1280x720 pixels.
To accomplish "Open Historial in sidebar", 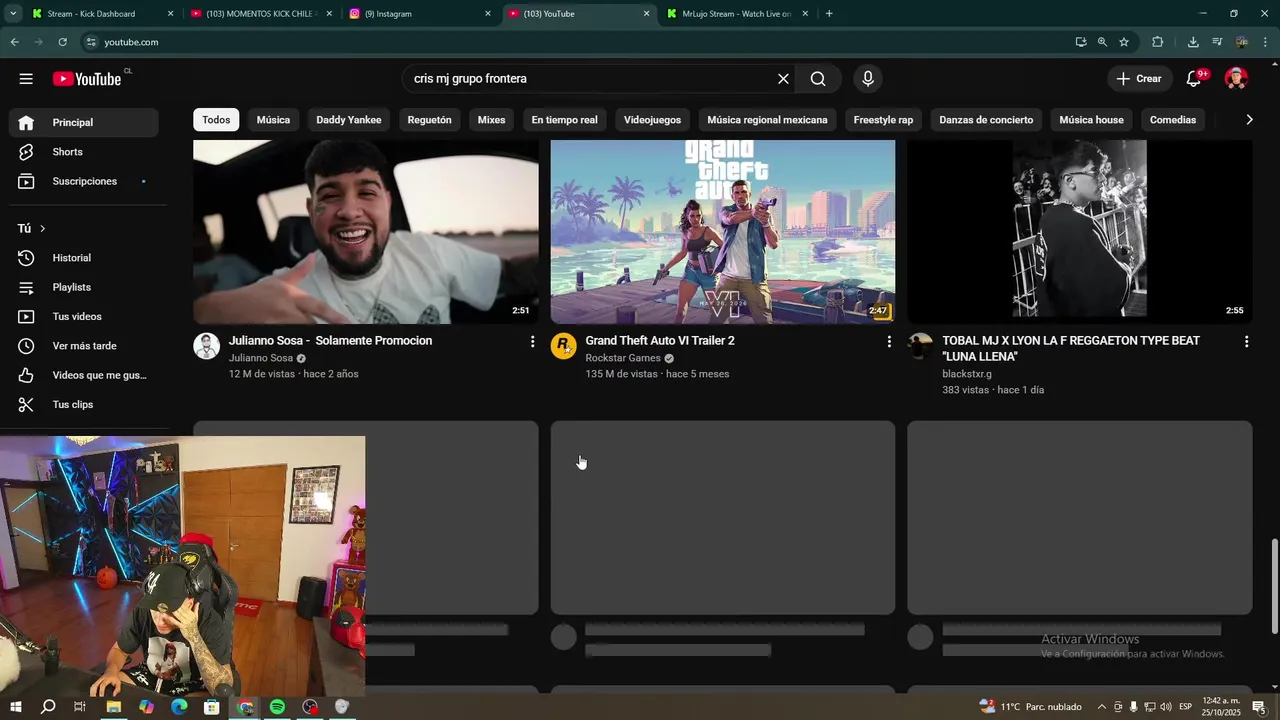I will [x=84, y=258].
